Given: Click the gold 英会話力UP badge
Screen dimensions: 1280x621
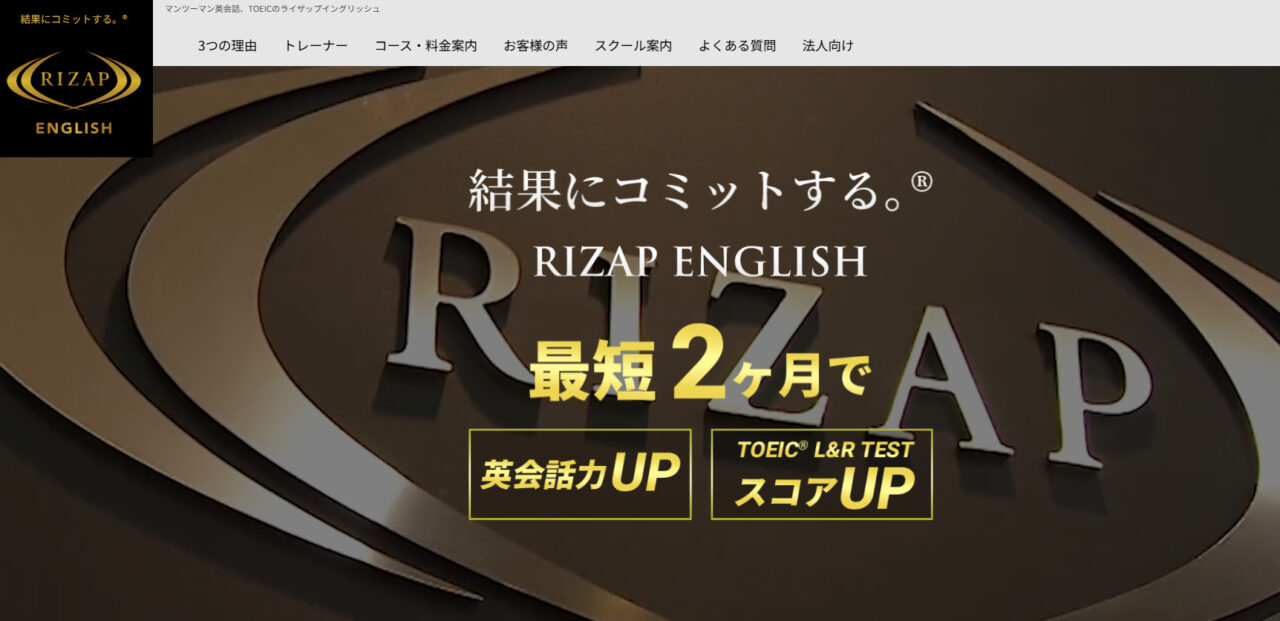Looking at the screenshot, I should click(579, 475).
